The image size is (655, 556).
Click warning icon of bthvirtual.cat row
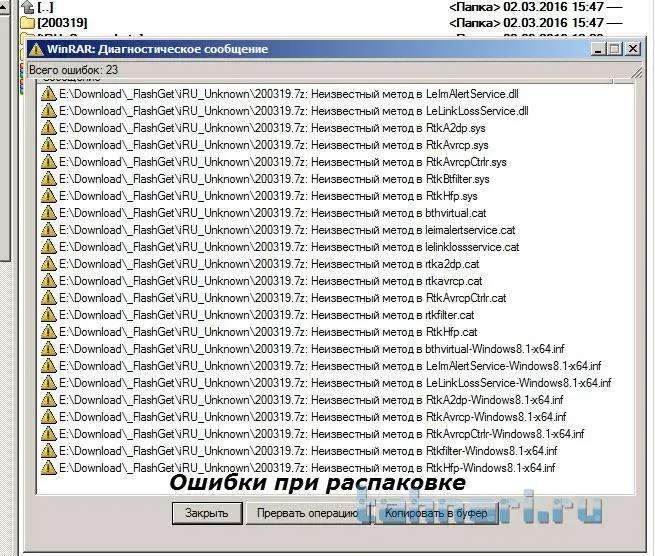48,213
